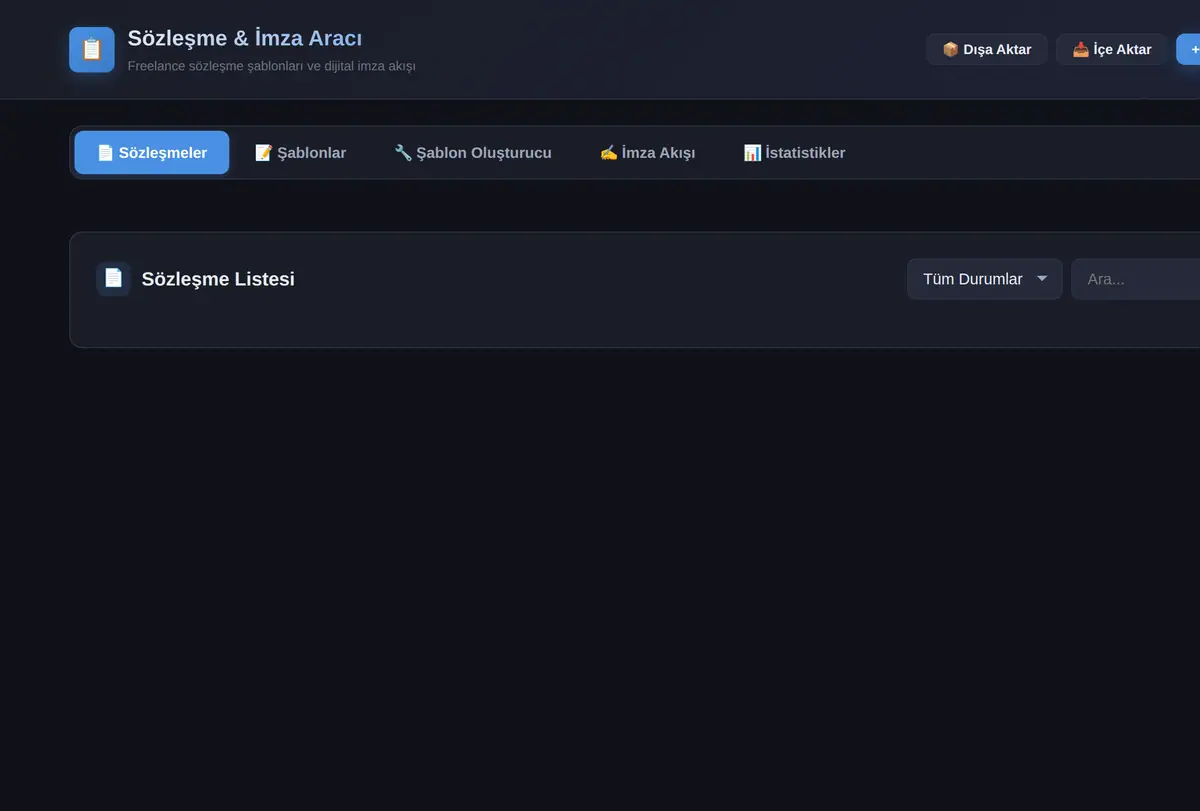
Task: Click the Freelance sözleşme şablonları subtitle
Action: (271, 66)
